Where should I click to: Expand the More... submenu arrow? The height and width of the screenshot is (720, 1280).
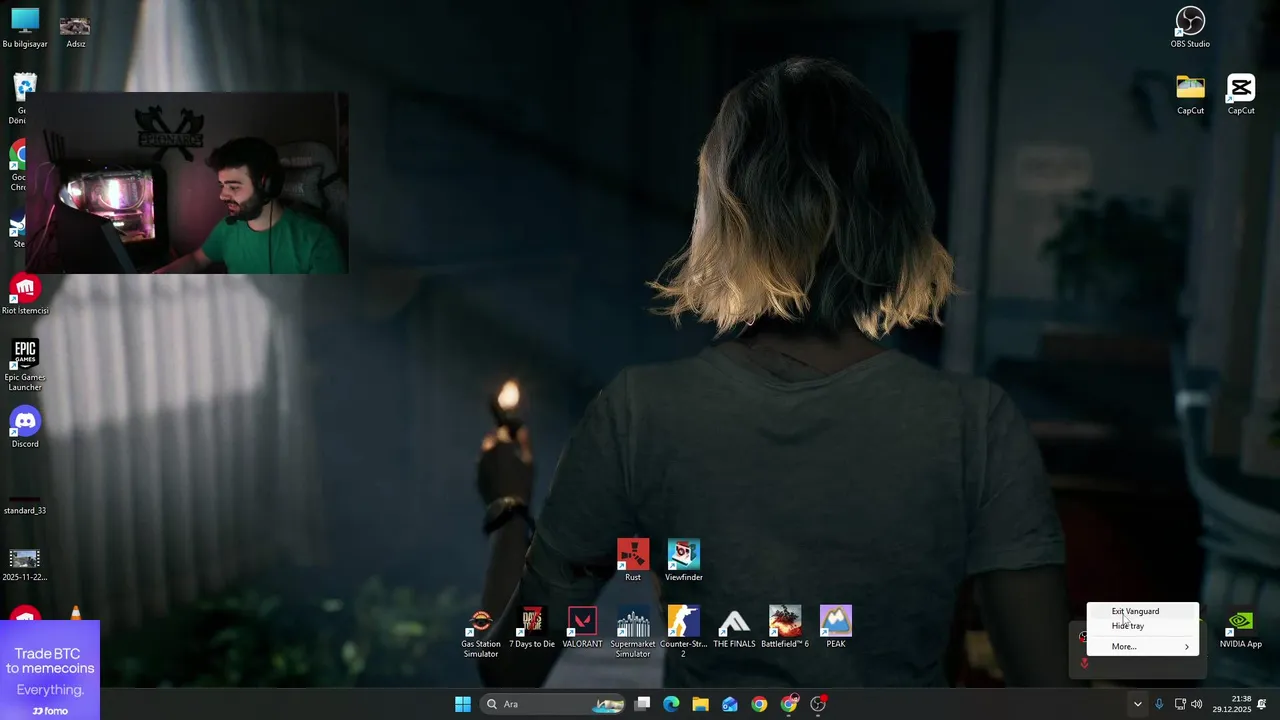click(x=1187, y=647)
